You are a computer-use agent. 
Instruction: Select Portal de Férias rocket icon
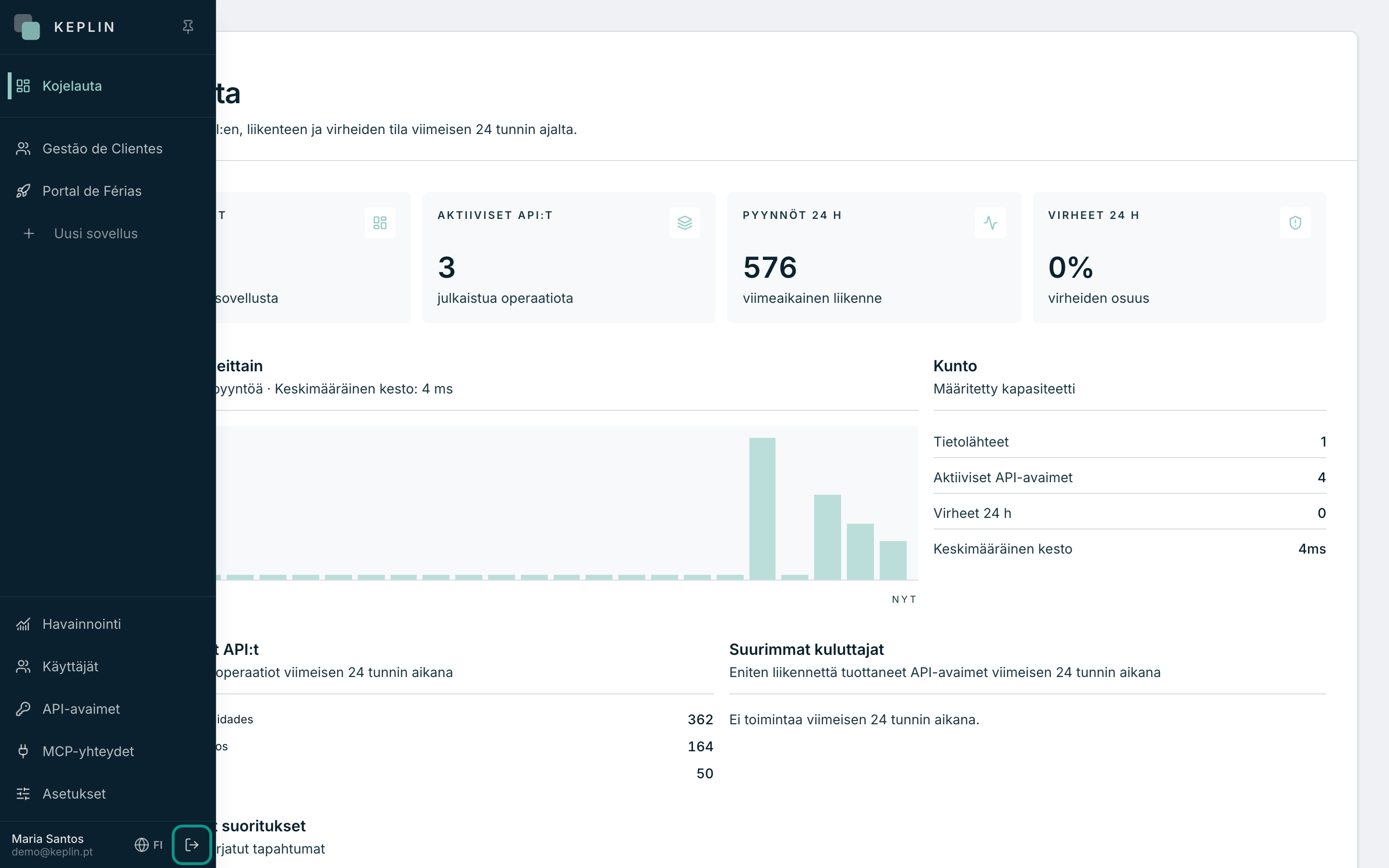(x=23, y=191)
